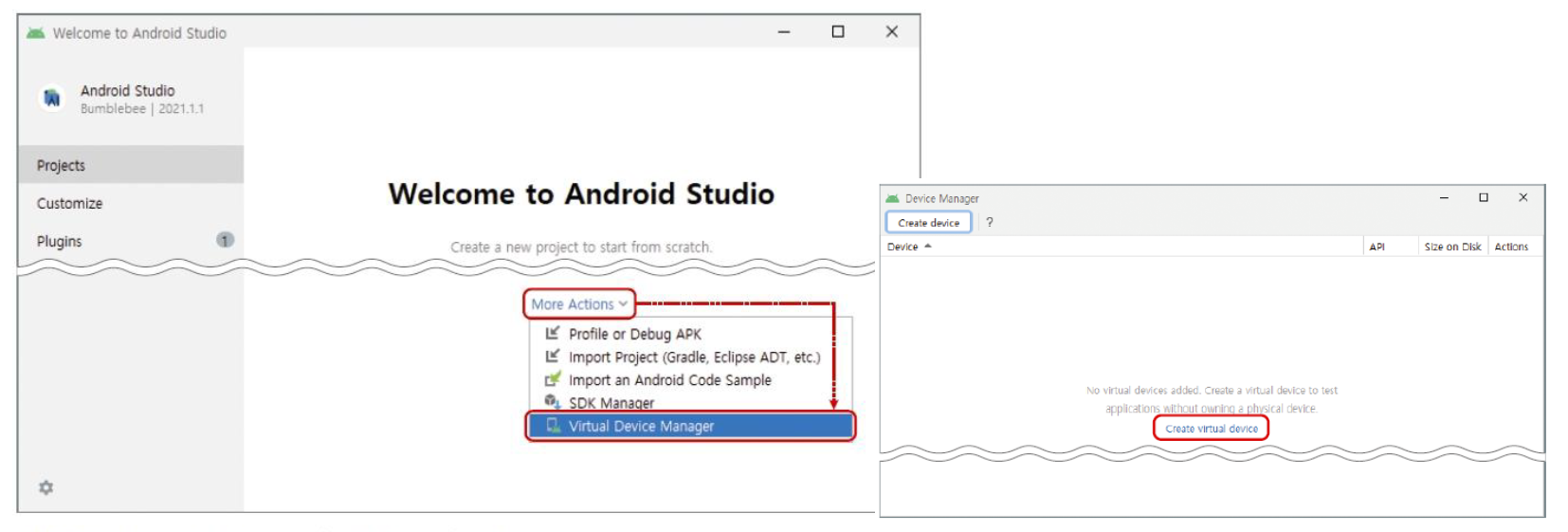Maximize the Device Manager window
The image size is (1568, 532).
(1484, 198)
